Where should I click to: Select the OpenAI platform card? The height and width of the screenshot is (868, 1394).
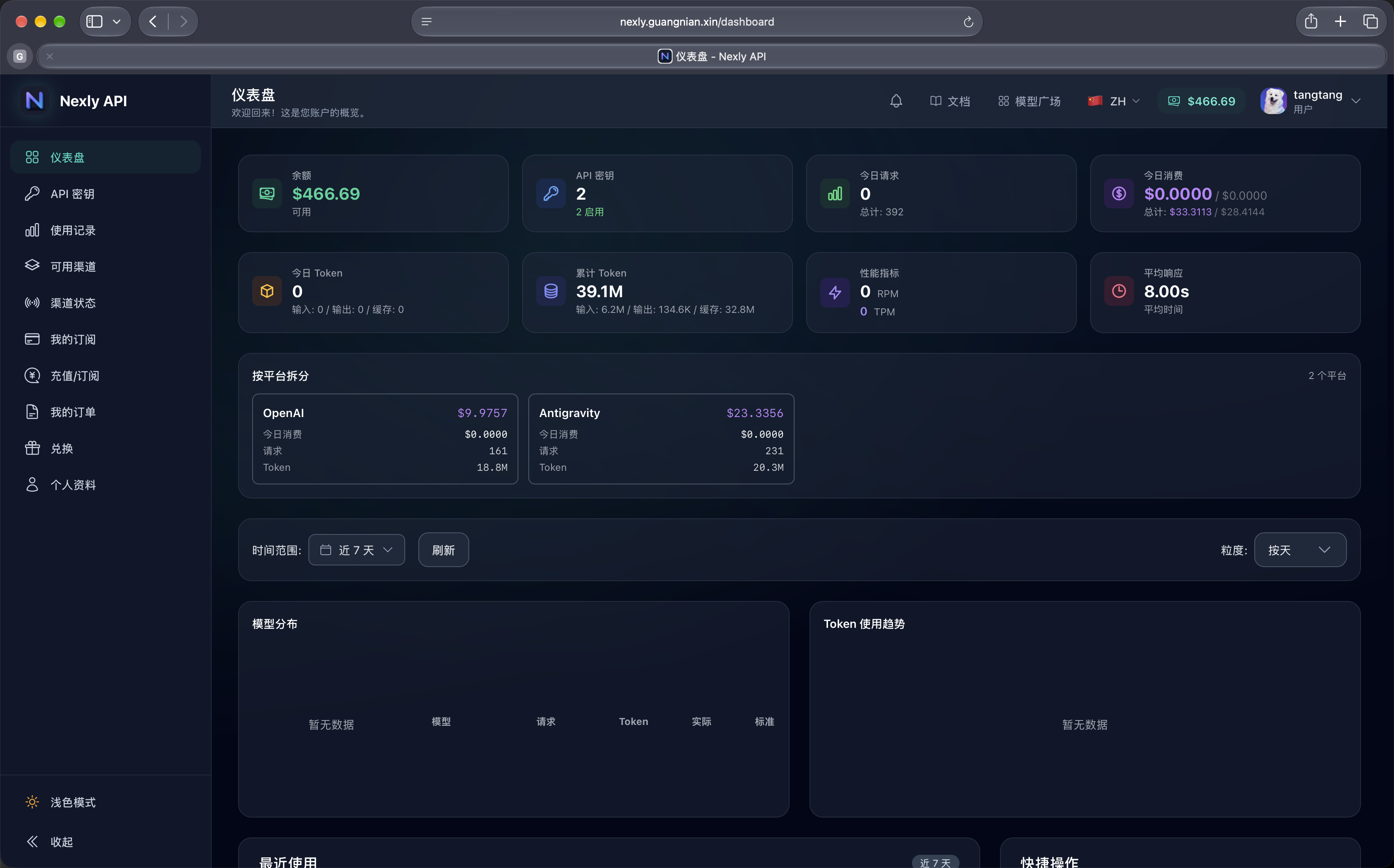point(384,439)
